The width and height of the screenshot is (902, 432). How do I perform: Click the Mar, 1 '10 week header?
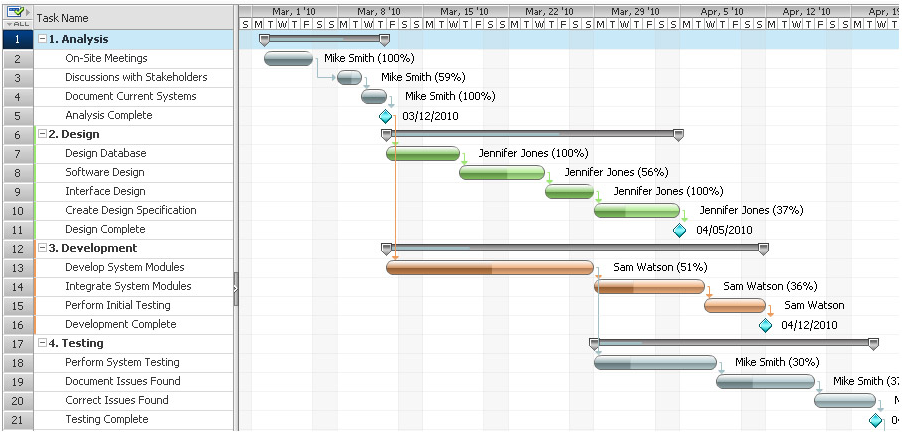pos(295,11)
